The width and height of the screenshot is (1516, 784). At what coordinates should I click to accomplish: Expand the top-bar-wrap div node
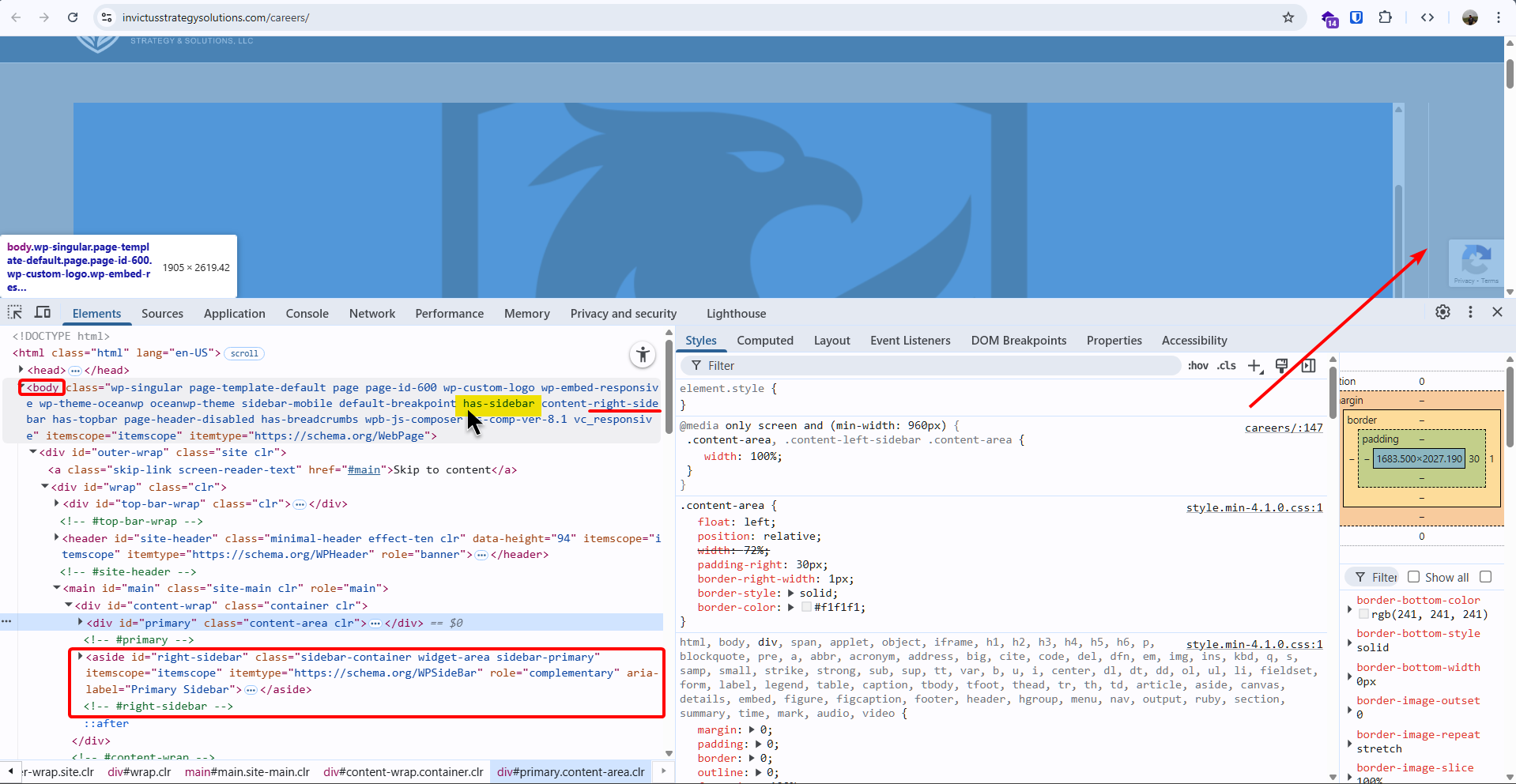(57, 503)
